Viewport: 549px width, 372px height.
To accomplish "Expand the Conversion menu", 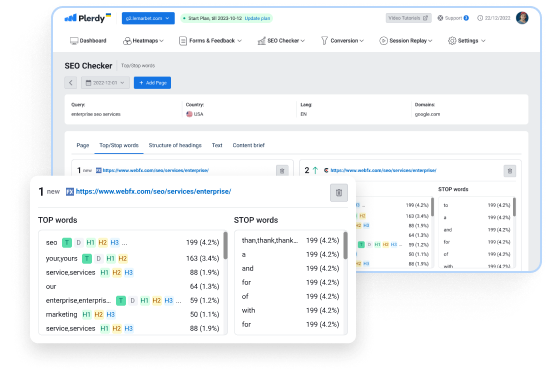I will pos(342,41).
